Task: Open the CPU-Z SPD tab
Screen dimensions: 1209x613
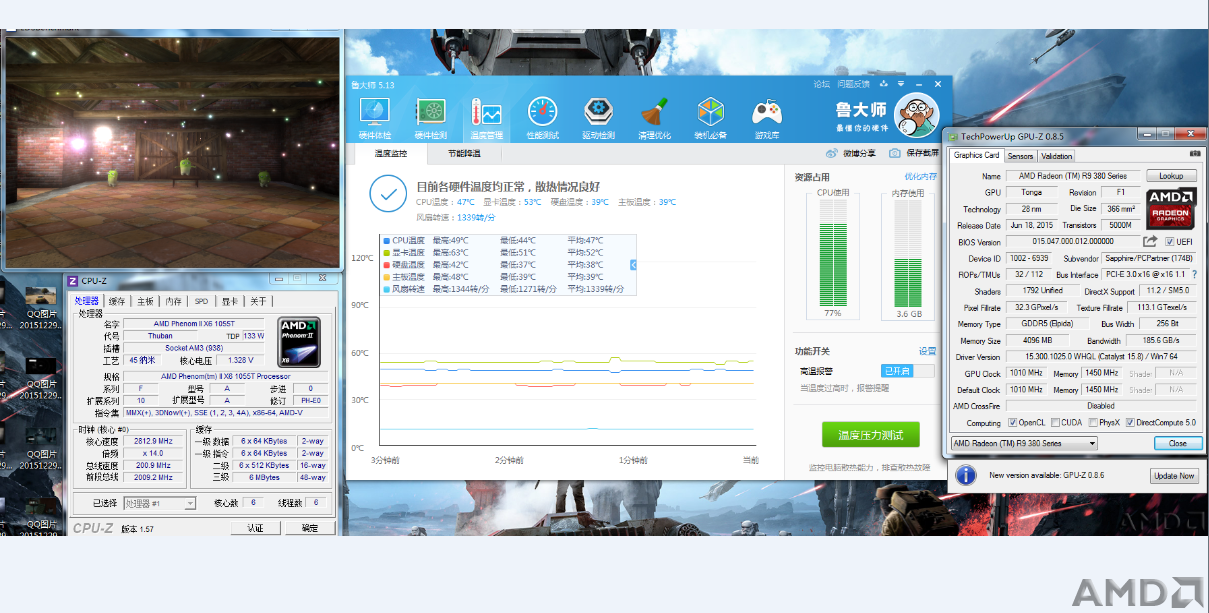Action: point(201,301)
